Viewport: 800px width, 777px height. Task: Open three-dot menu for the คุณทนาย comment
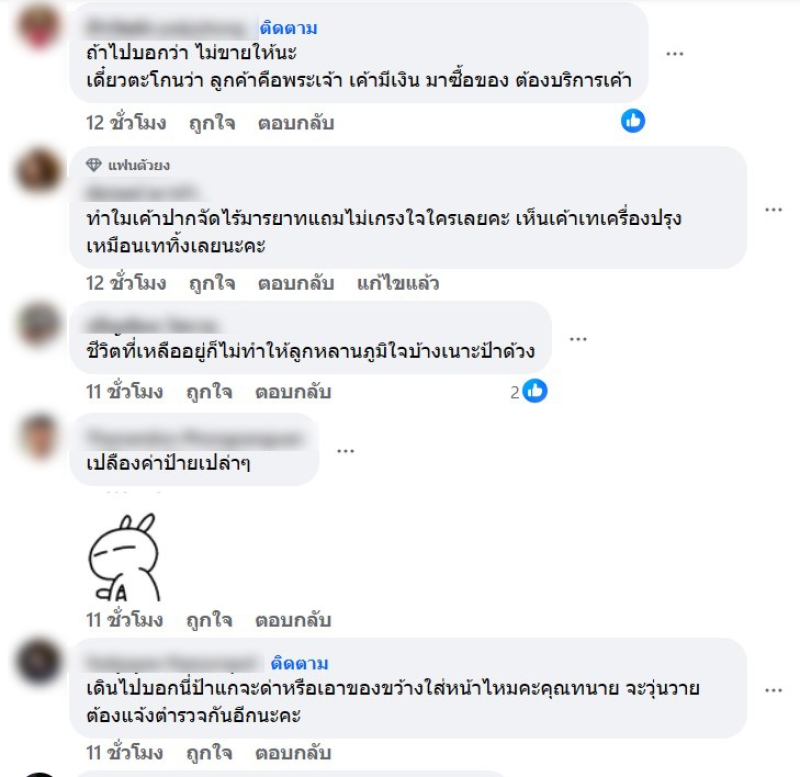pos(773,690)
